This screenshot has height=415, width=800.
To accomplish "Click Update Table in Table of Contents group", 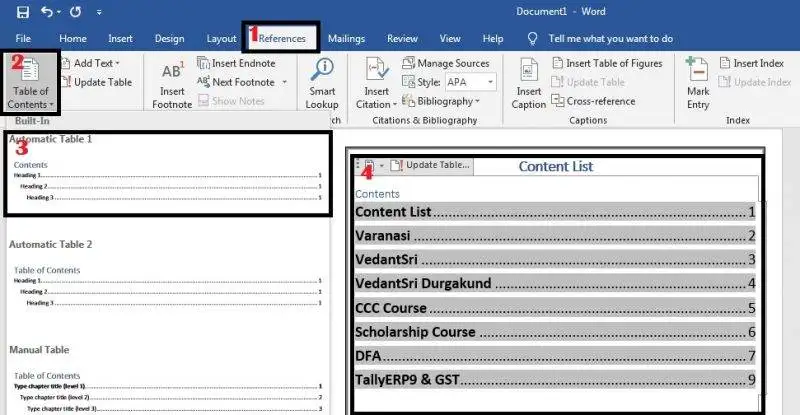I will [x=96, y=82].
